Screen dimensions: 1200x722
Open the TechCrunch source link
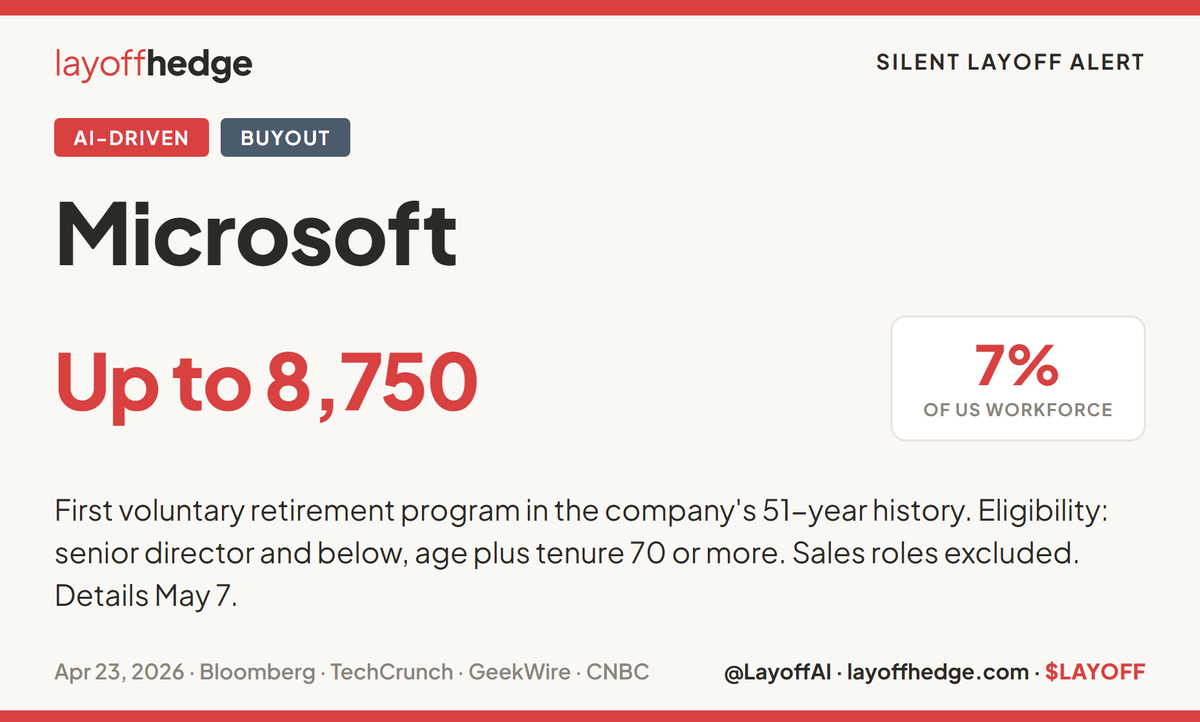coord(391,672)
